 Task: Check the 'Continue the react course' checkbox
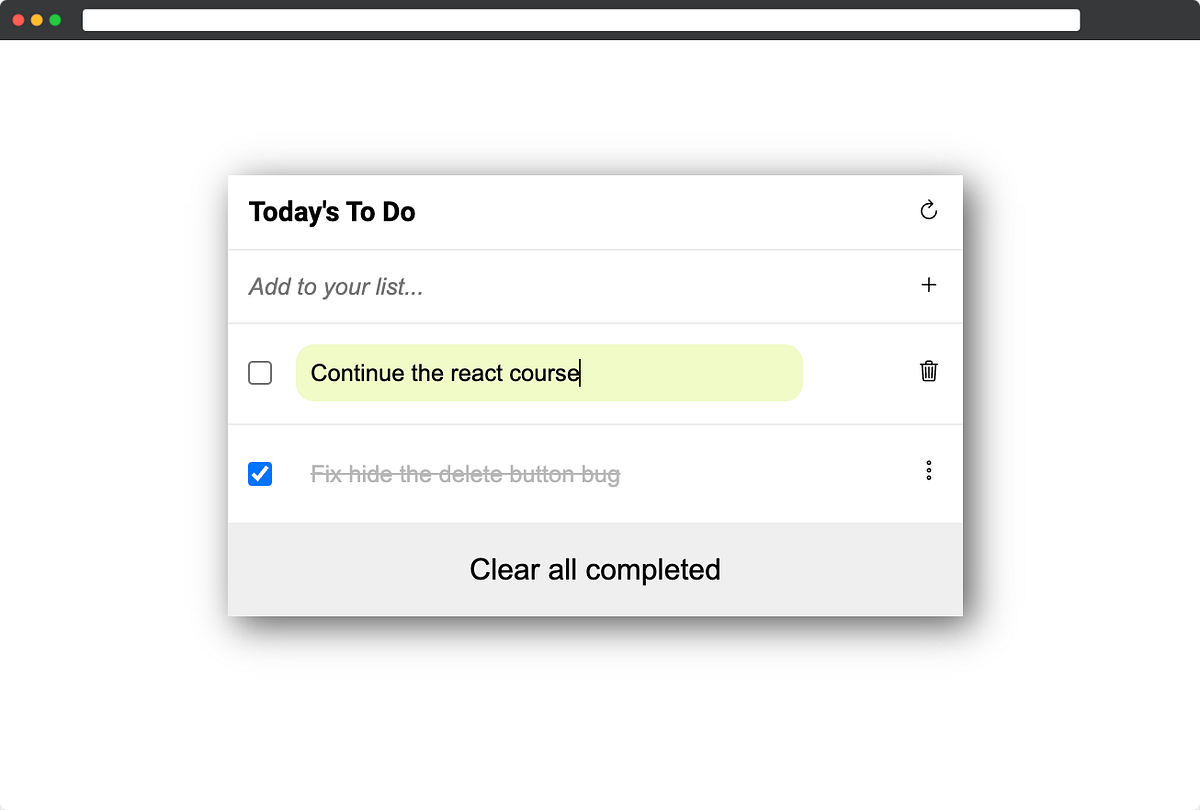(260, 373)
